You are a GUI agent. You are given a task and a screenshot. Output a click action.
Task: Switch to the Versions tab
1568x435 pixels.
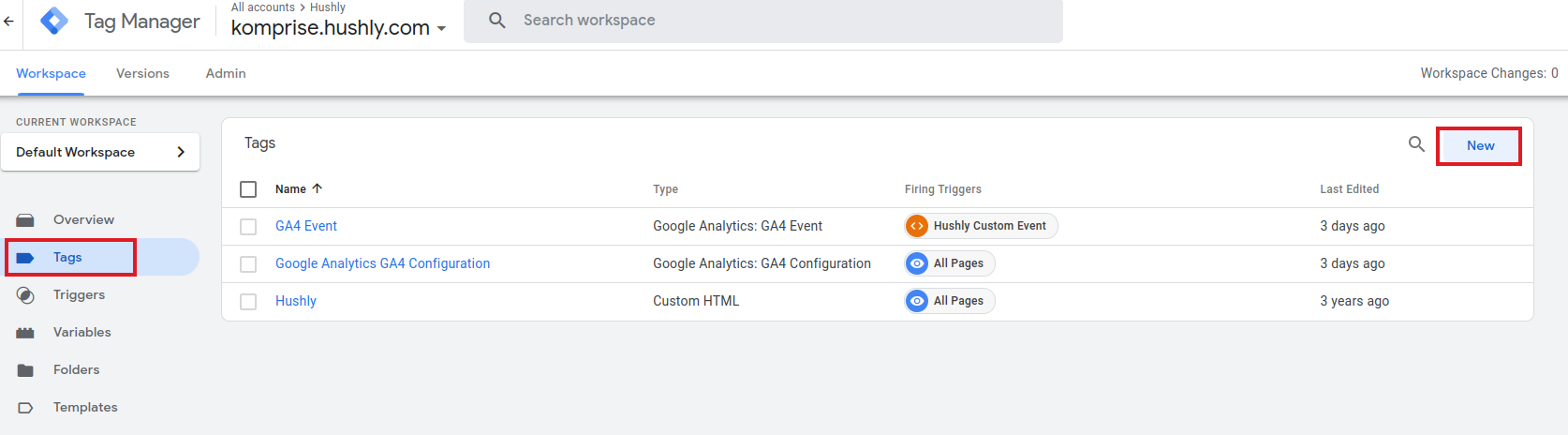pyautogui.click(x=142, y=73)
